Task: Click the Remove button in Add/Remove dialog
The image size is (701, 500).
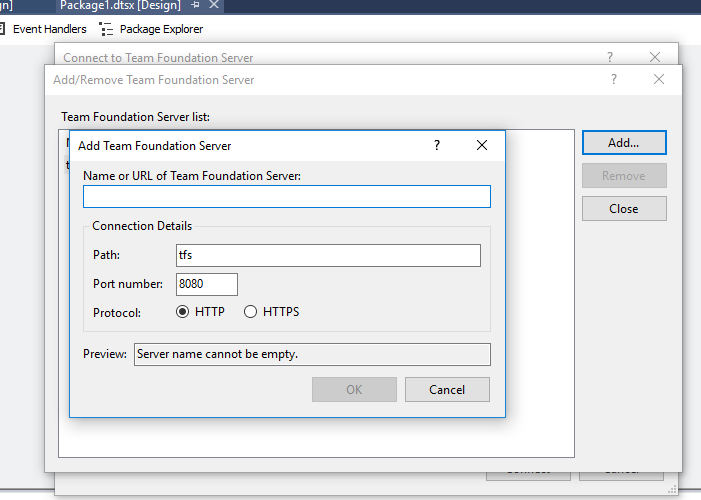Action: pos(624,176)
